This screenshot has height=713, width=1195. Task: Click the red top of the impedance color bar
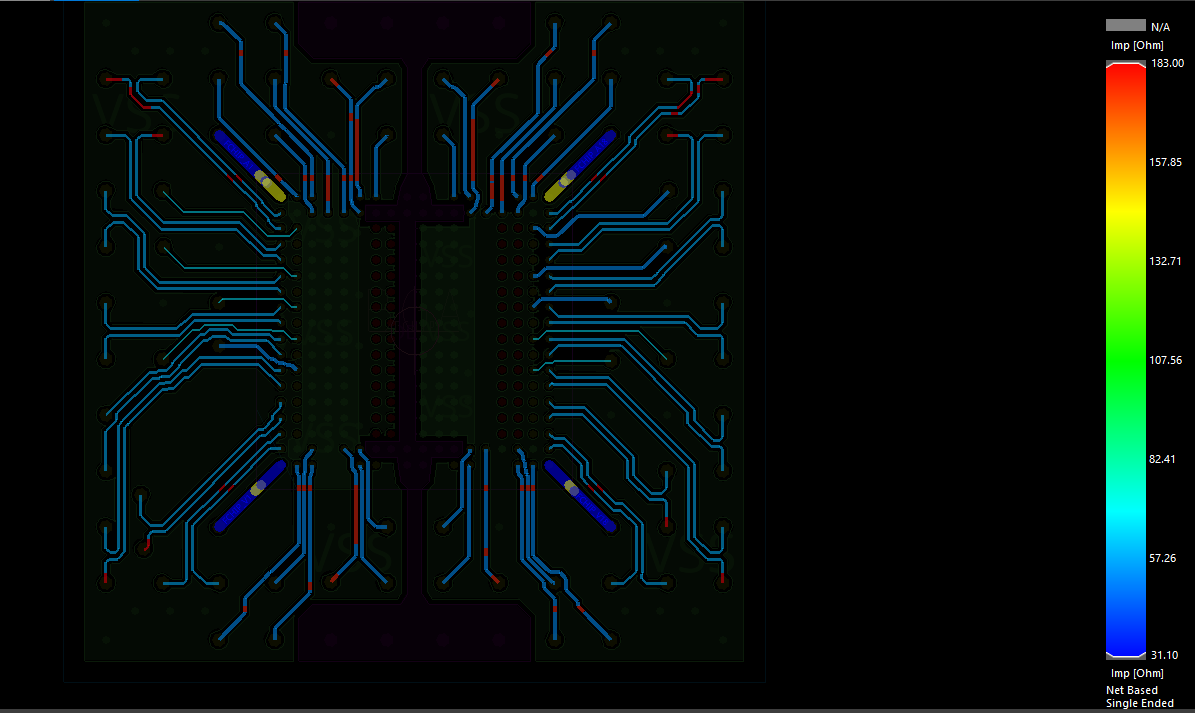(x=1125, y=75)
